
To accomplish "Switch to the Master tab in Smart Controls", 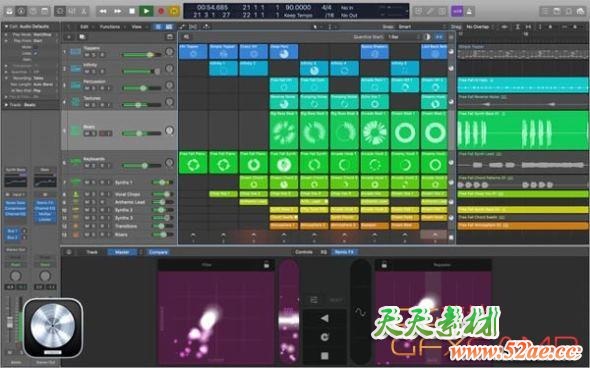I will [x=122, y=252].
